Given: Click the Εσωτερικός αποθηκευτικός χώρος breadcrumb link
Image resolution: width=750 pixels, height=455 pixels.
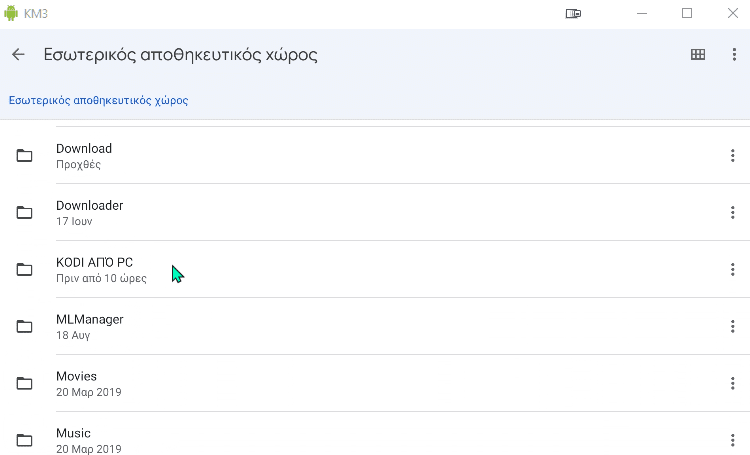Looking at the screenshot, I should [99, 100].
